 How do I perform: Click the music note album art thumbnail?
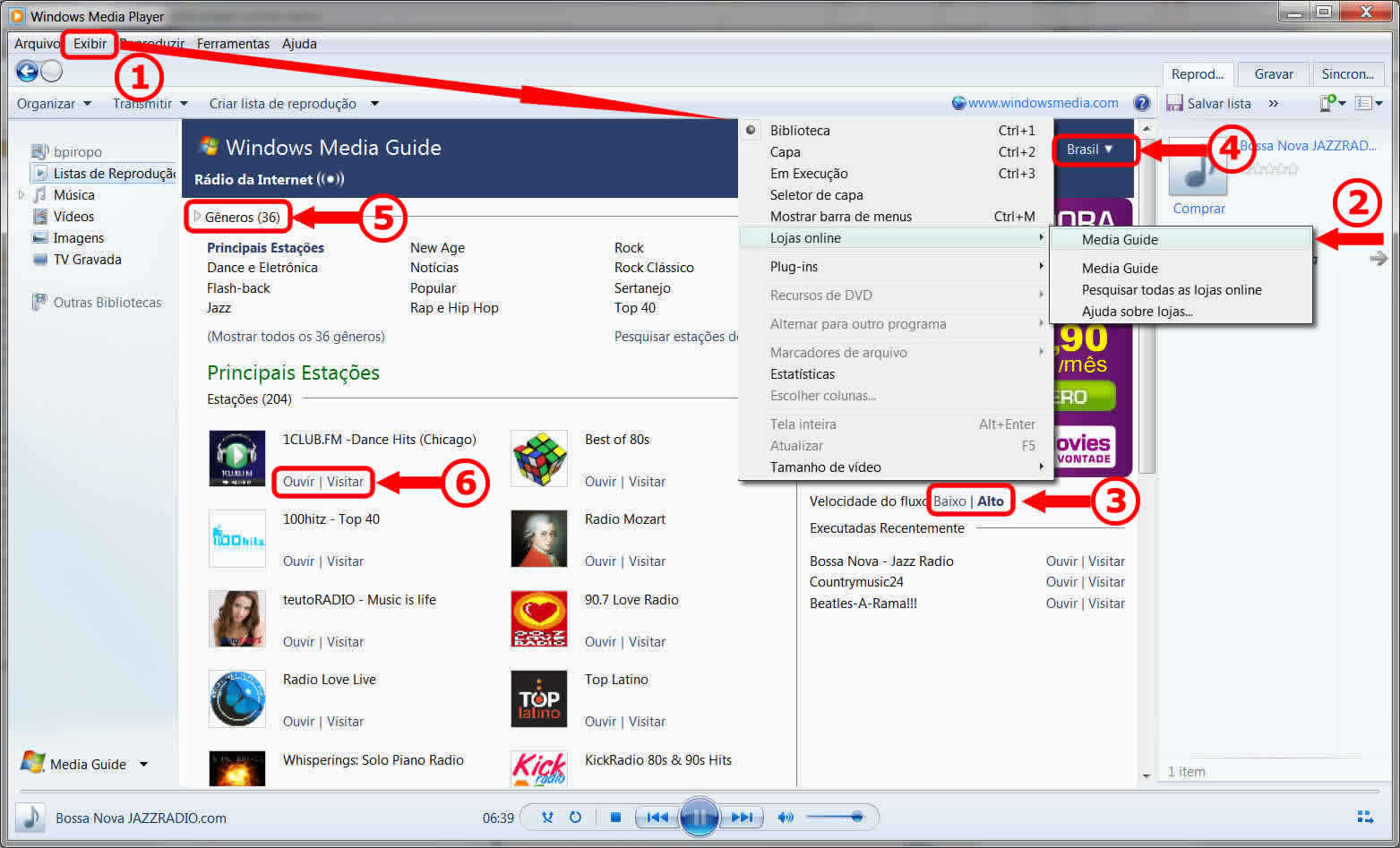1198,166
